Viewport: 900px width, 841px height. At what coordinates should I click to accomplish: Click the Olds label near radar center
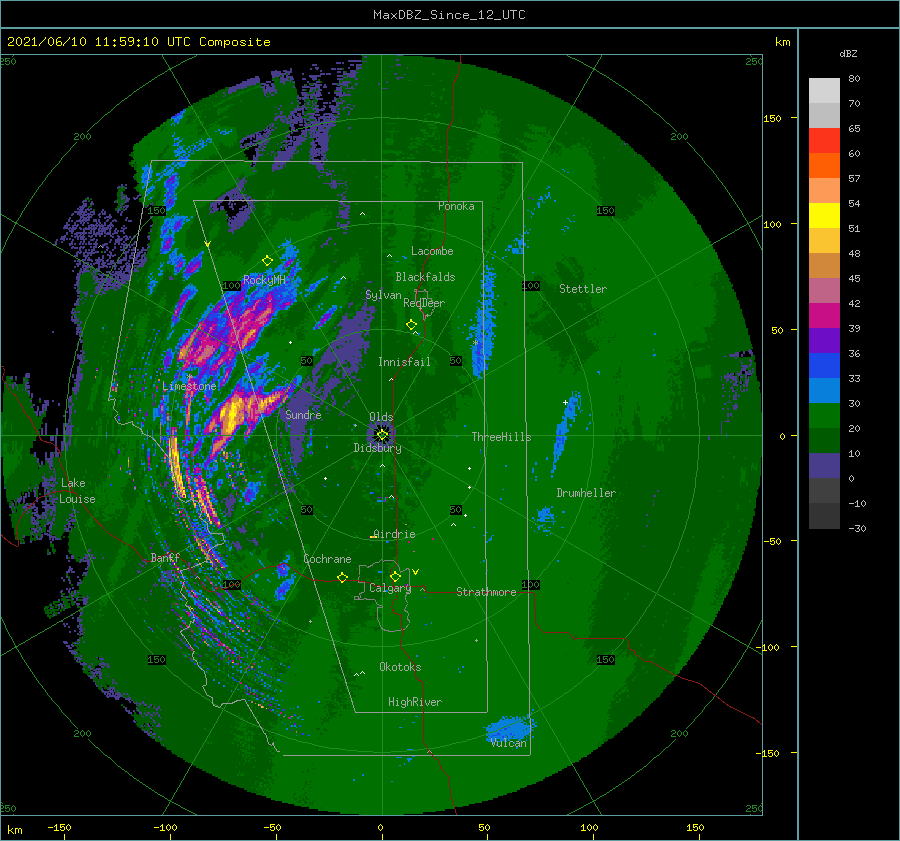click(x=381, y=417)
